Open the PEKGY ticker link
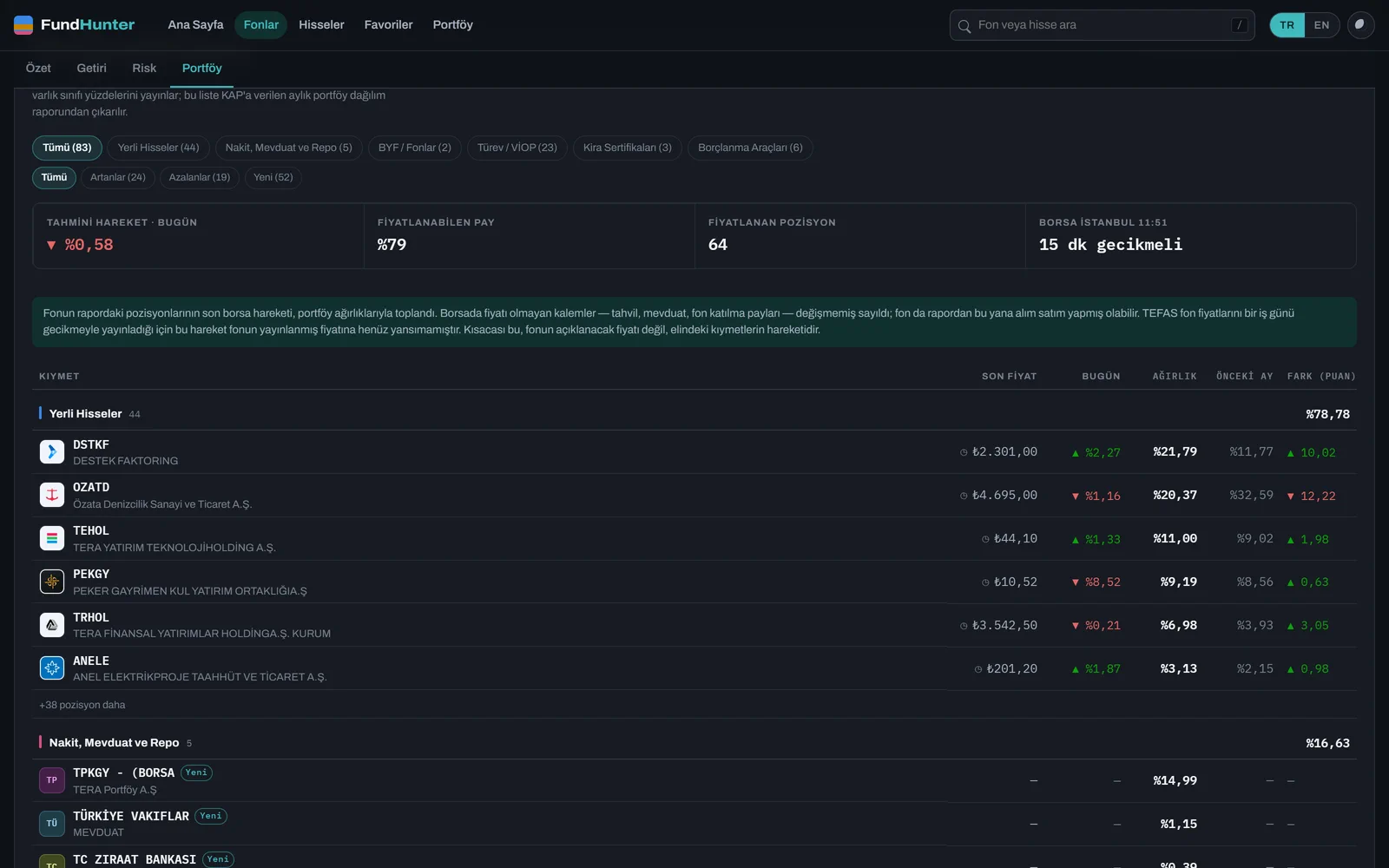1389x868 pixels. tap(91, 574)
